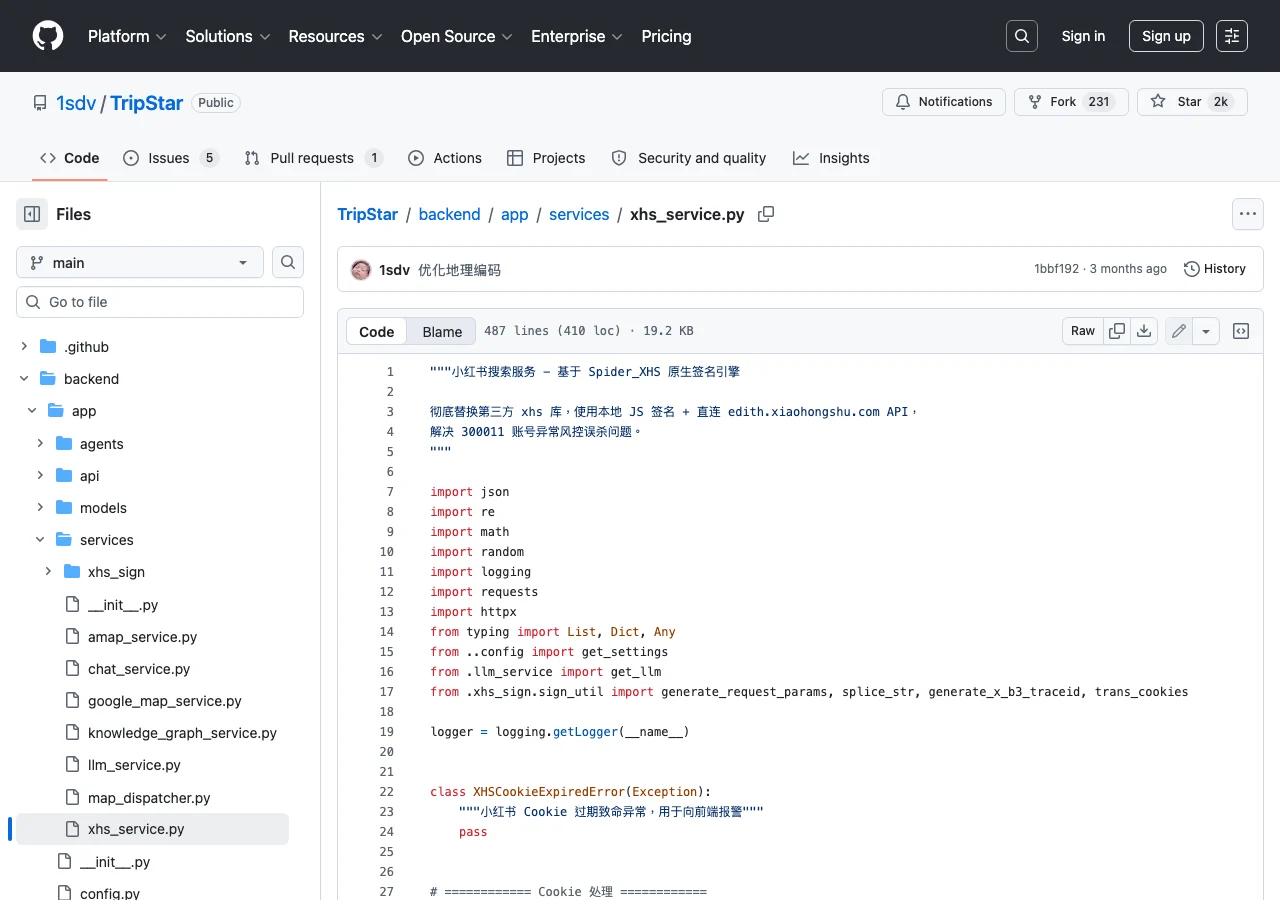Open the Platform dropdown menu
Screen dimensions: 1280x900
click(127, 36)
